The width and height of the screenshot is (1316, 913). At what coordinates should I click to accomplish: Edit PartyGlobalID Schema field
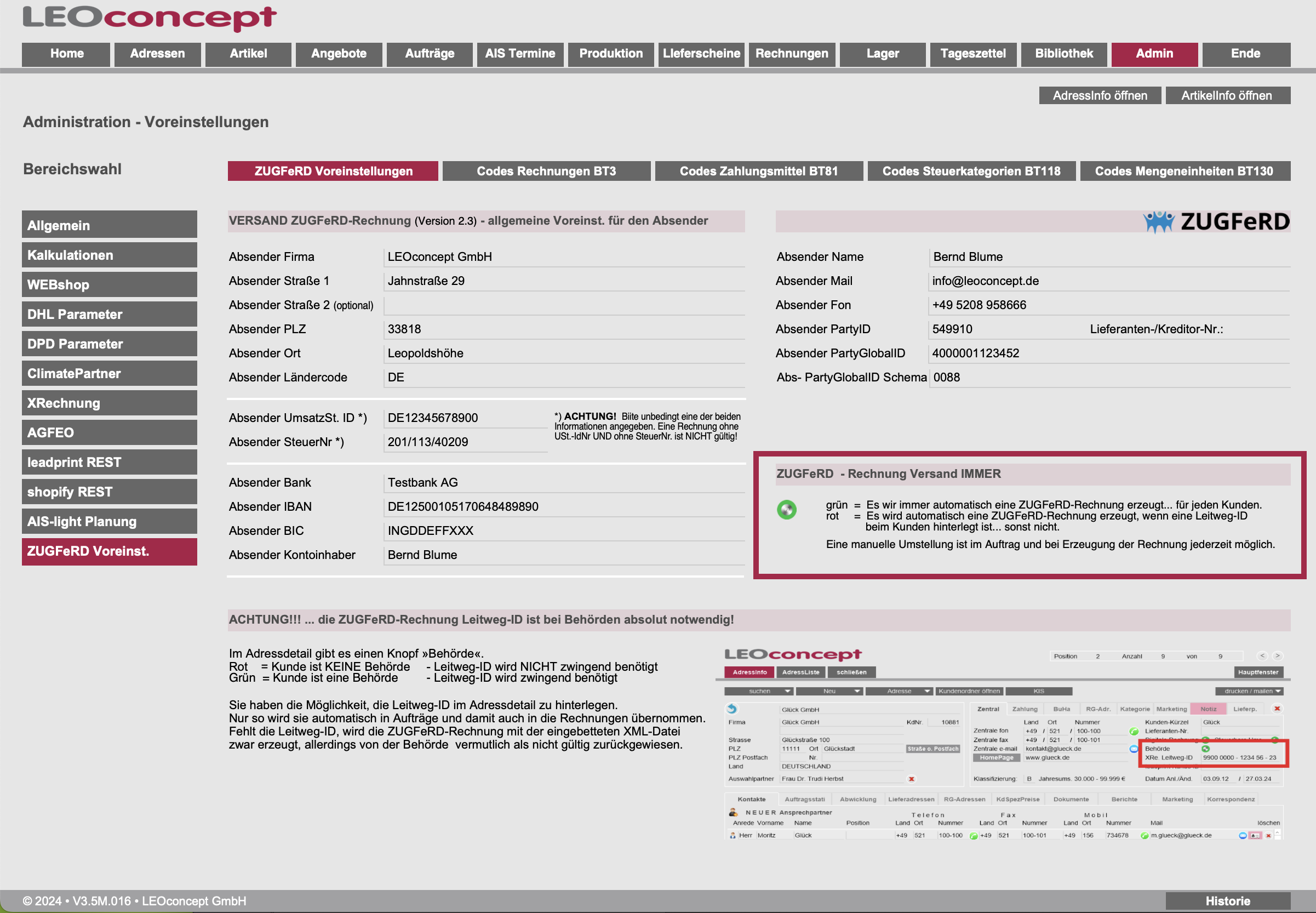pos(1109,377)
